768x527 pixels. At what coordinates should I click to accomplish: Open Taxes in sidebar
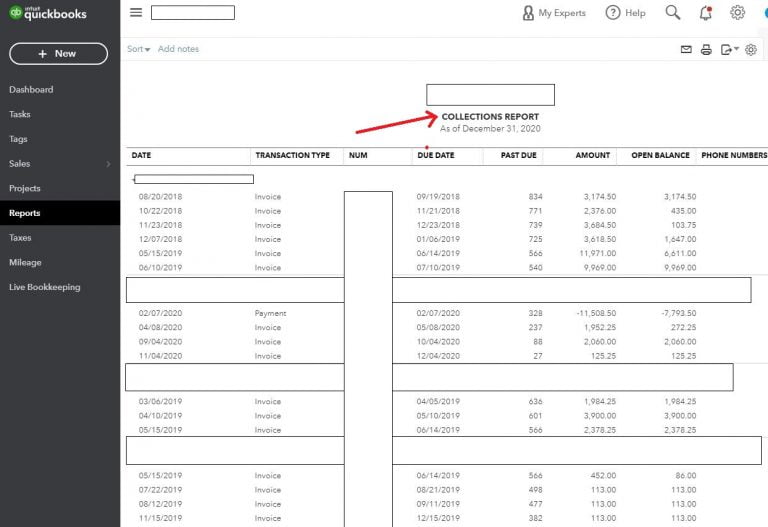pyautogui.click(x=20, y=238)
